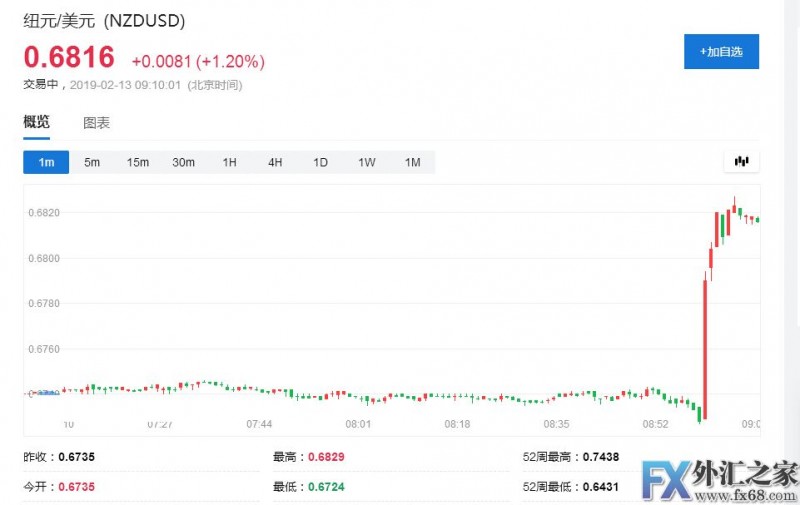Select the 1m timeframe
Image resolution: width=800 pixels, height=505 pixels.
[46, 162]
